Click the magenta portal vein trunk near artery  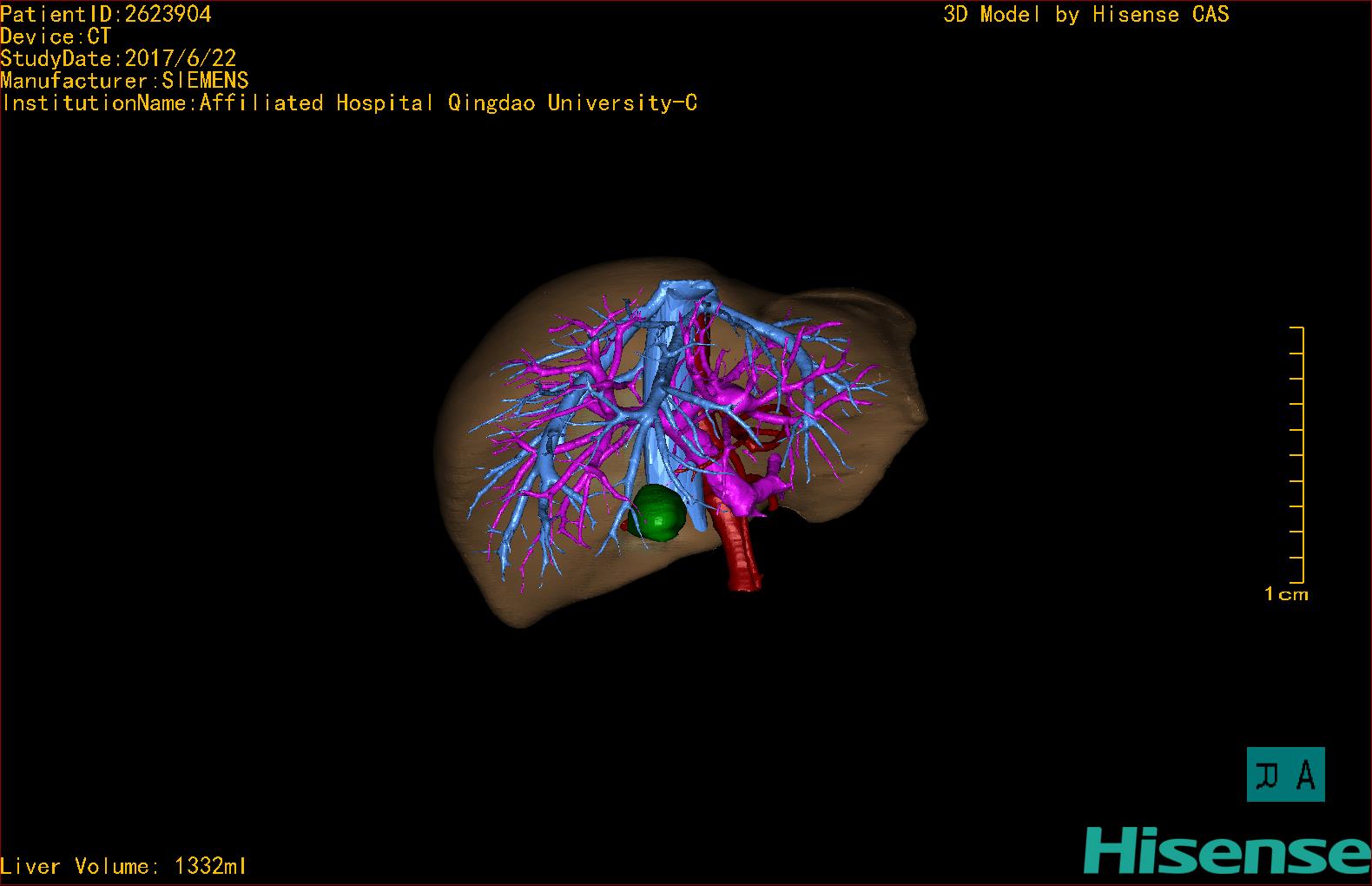[738, 493]
